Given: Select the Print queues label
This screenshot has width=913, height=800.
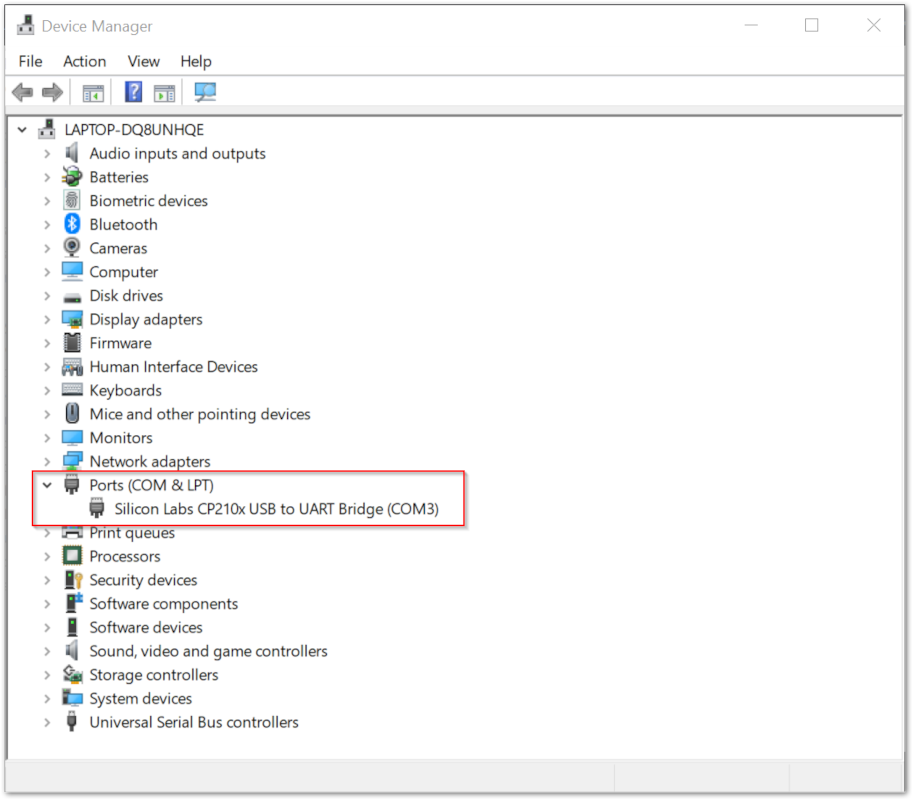Looking at the screenshot, I should [x=132, y=533].
